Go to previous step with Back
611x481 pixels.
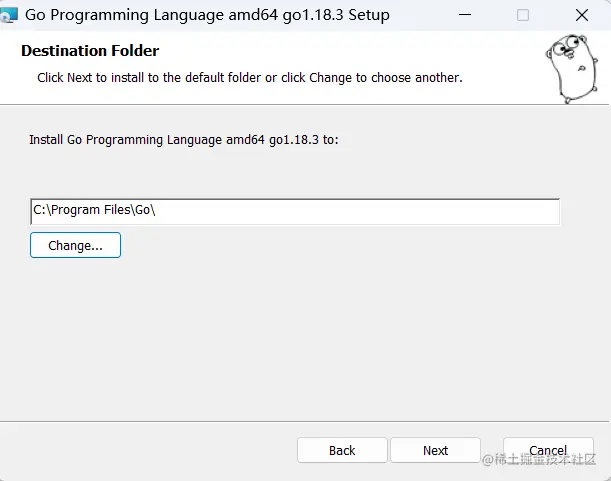click(x=342, y=450)
